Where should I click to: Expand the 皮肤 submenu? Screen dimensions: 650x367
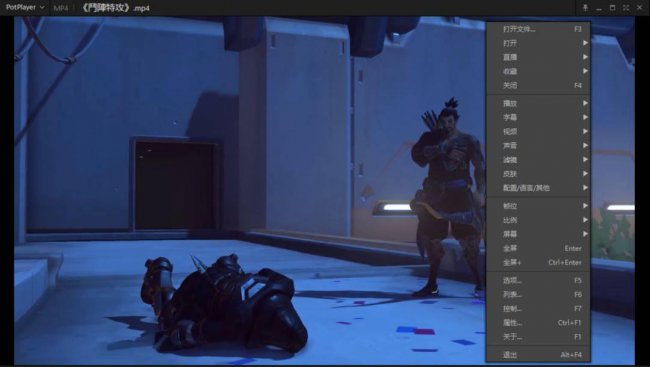[538, 174]
